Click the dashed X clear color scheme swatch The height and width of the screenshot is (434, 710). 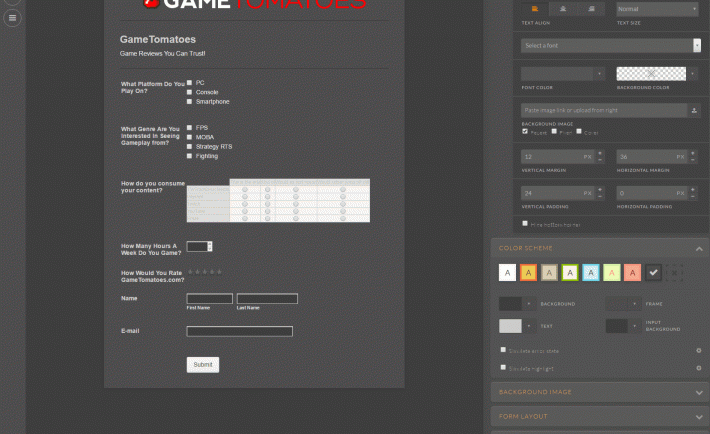tap(674, 273)
